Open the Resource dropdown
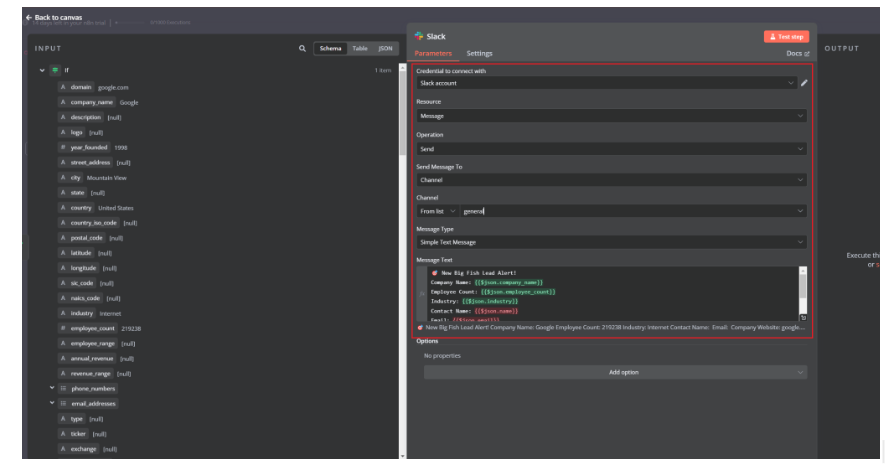The width and height of the screenshot is (890, 466). click(611, 116)
